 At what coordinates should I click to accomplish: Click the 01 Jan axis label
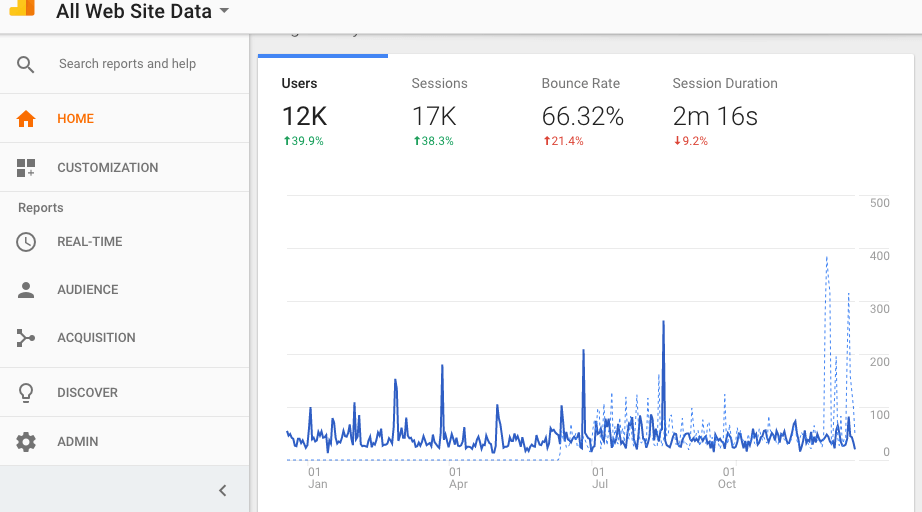pyautogui.click(x=318, y=478)
